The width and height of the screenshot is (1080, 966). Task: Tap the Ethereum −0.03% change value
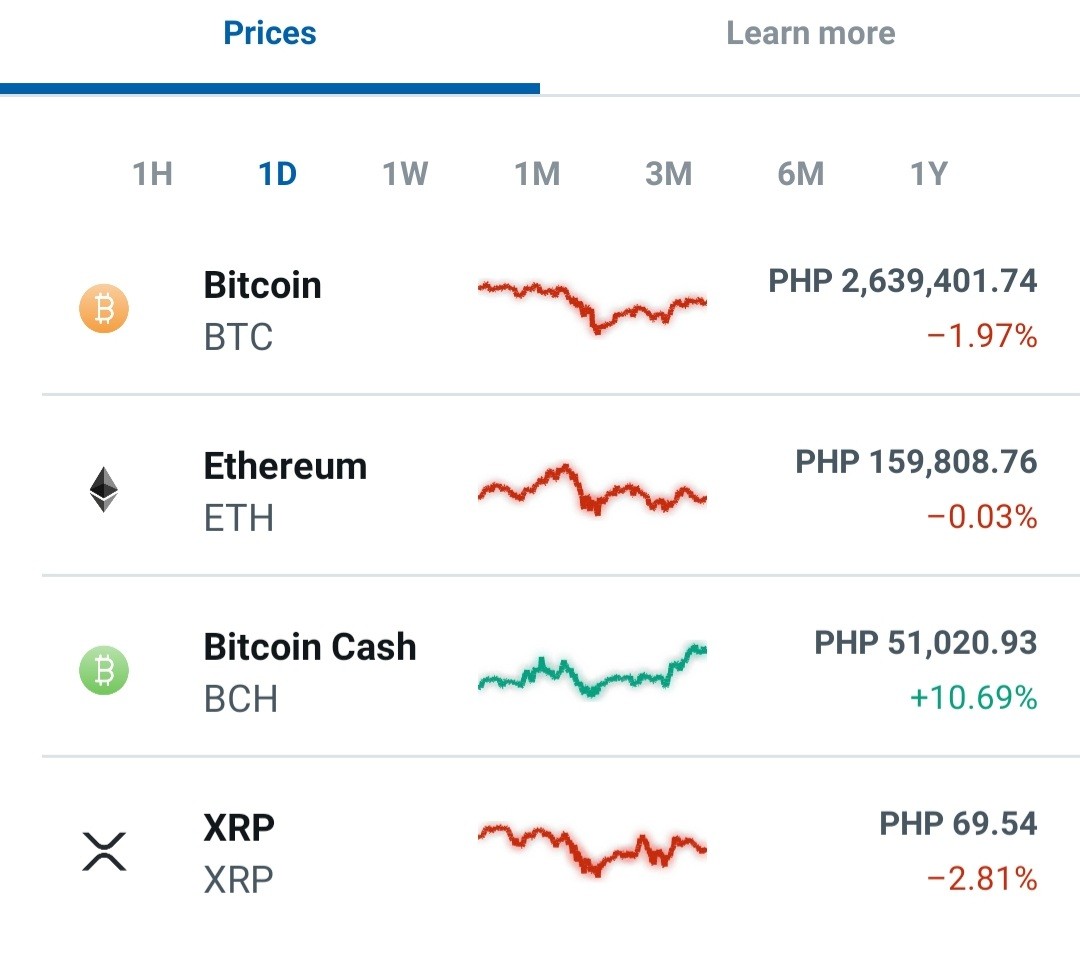tap(982, 517)
